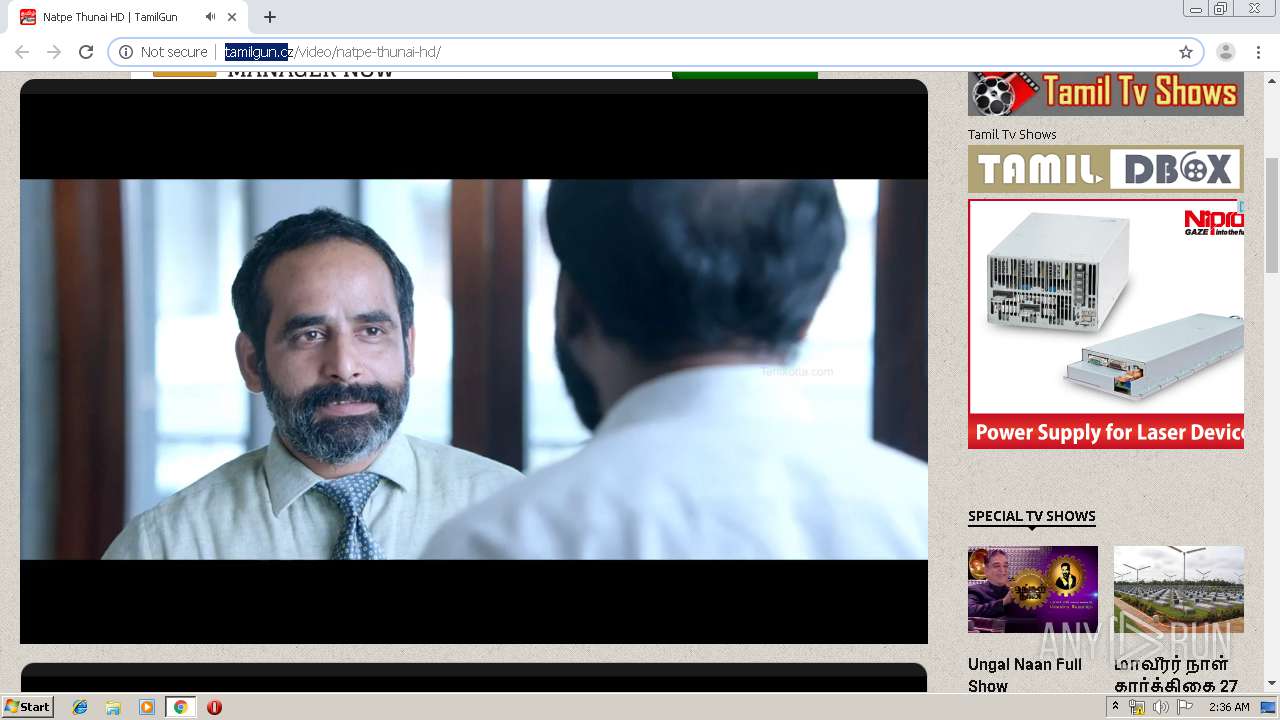The image size is (1280, 720).
Task: Open the File Explorer taskbar icon
Action: coord(113,707)
